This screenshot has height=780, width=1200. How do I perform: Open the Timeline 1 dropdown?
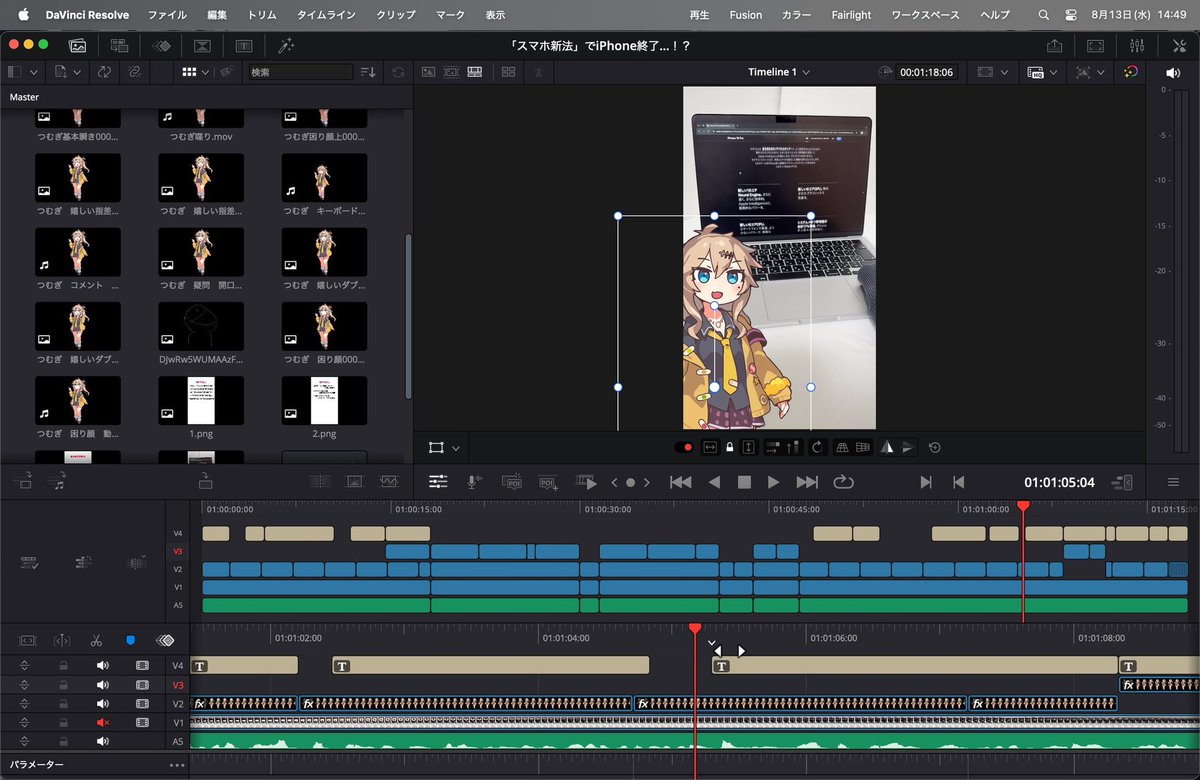(x=779, y=72)
